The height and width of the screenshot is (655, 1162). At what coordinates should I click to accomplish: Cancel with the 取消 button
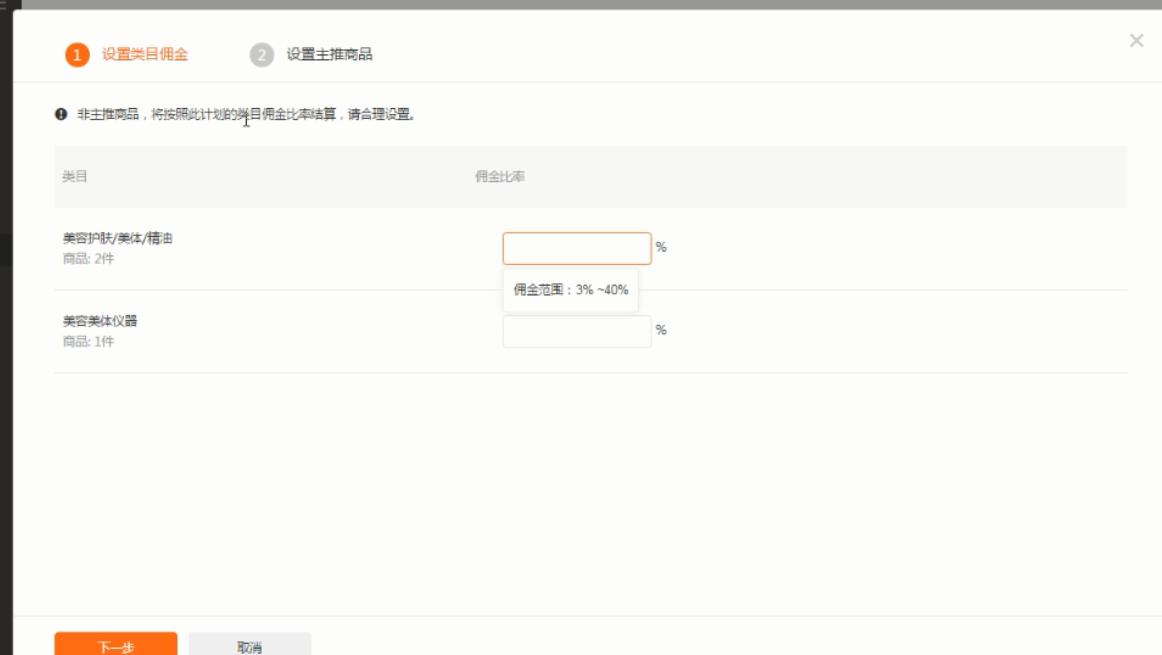click(249, 646)
